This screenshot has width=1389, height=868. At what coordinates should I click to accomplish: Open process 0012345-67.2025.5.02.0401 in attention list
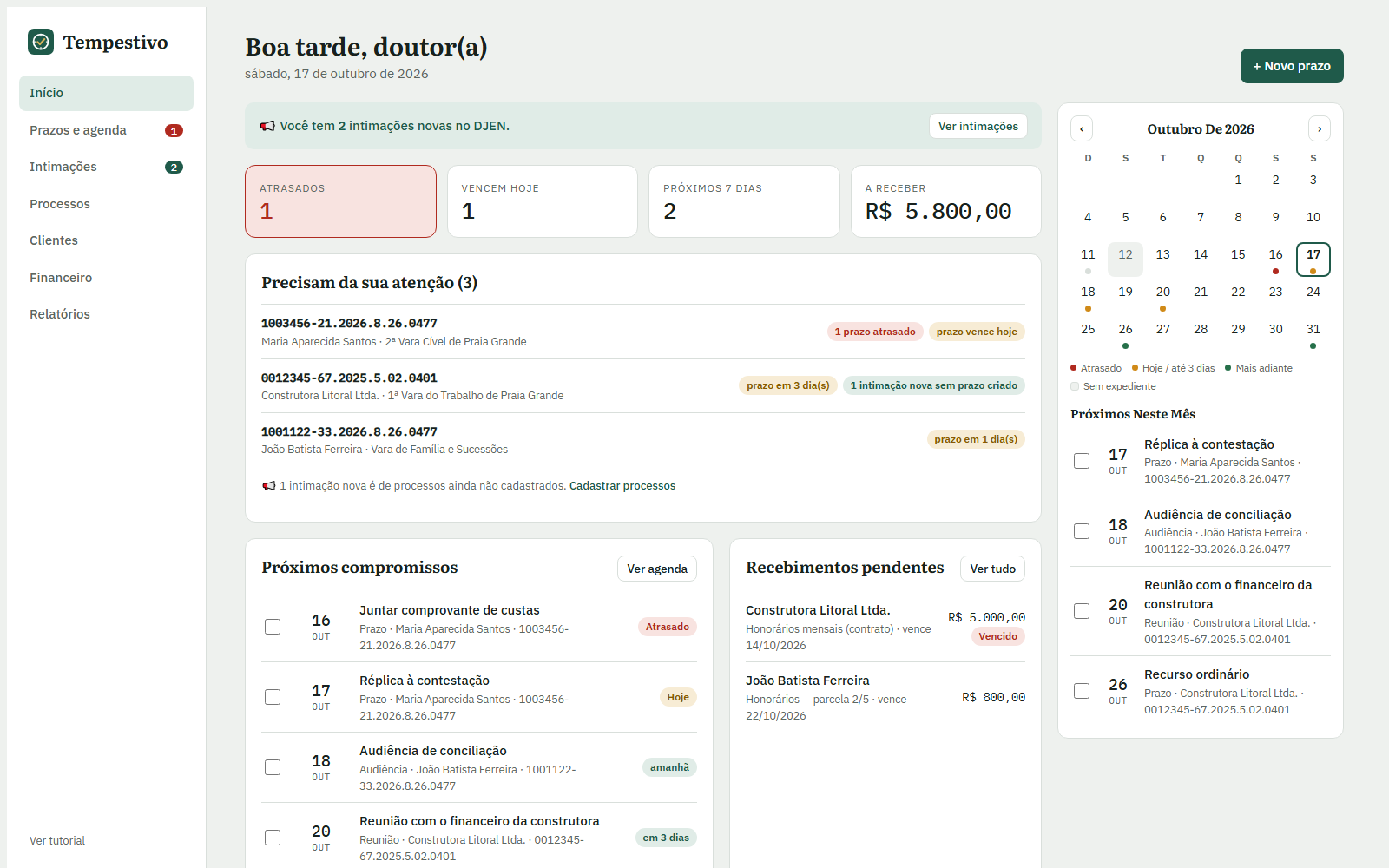click(643, 386)
